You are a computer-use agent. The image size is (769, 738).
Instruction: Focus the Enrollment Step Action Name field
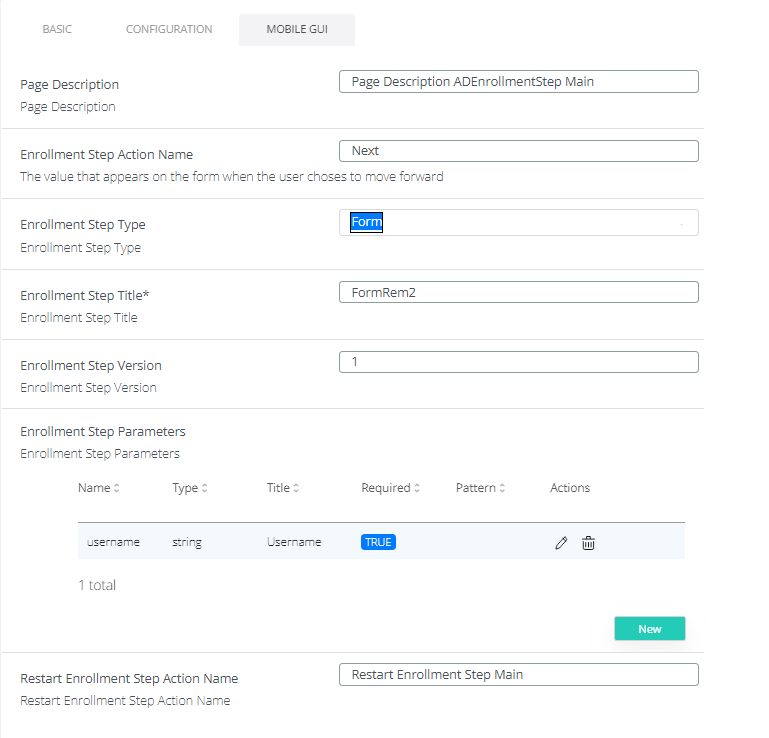pyautogui.click(x=518, y=151)
